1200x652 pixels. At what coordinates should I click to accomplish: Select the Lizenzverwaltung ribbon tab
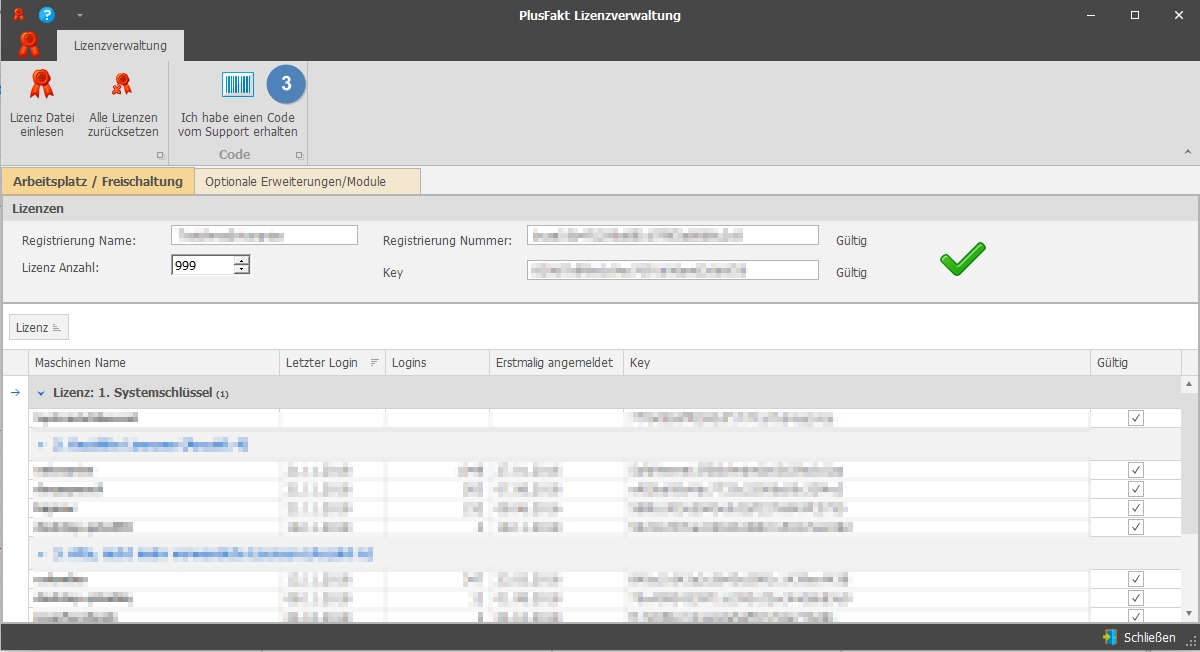tap(120, 46)
